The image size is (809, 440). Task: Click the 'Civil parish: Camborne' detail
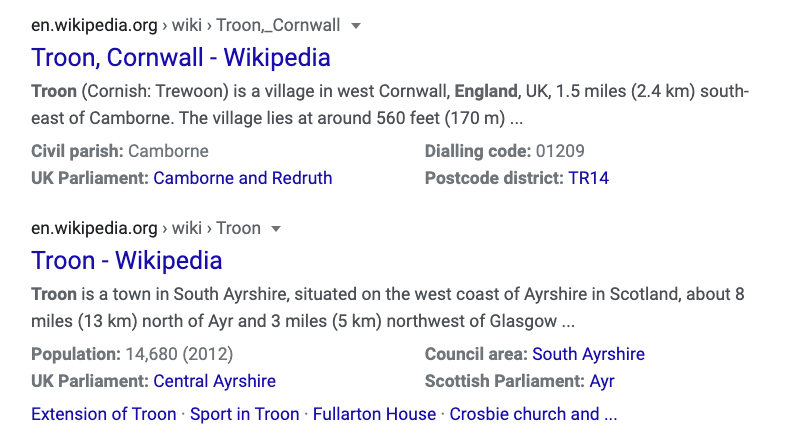point(120,152)
